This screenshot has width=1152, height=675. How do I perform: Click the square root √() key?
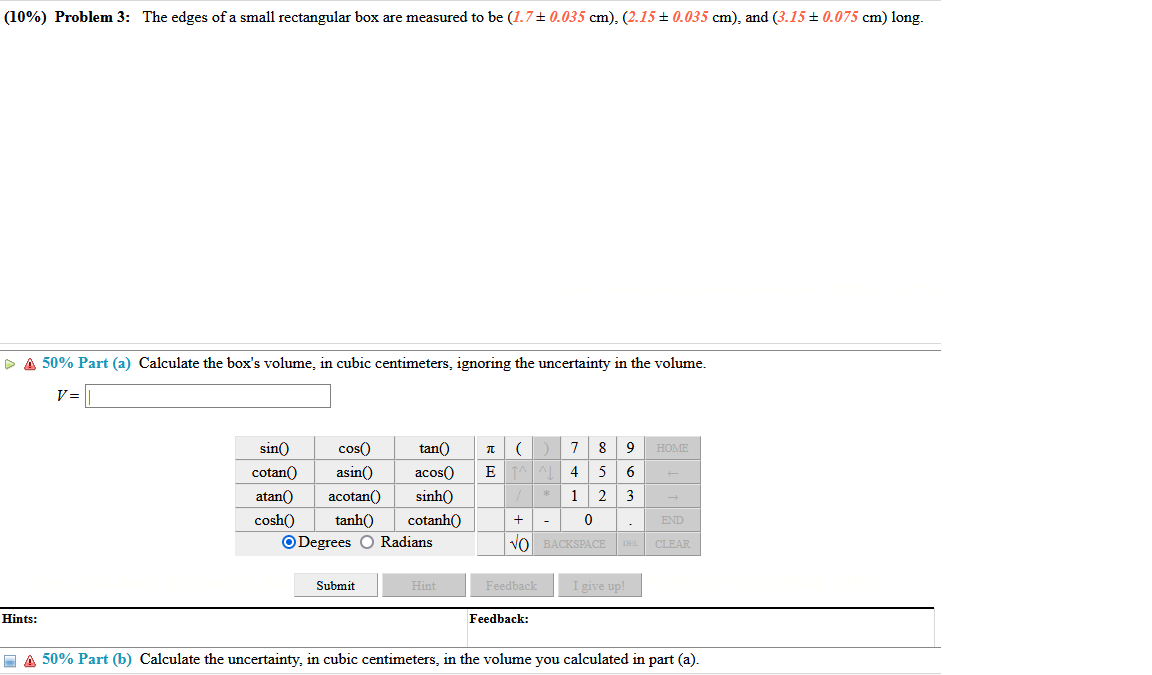click(519, 543)
